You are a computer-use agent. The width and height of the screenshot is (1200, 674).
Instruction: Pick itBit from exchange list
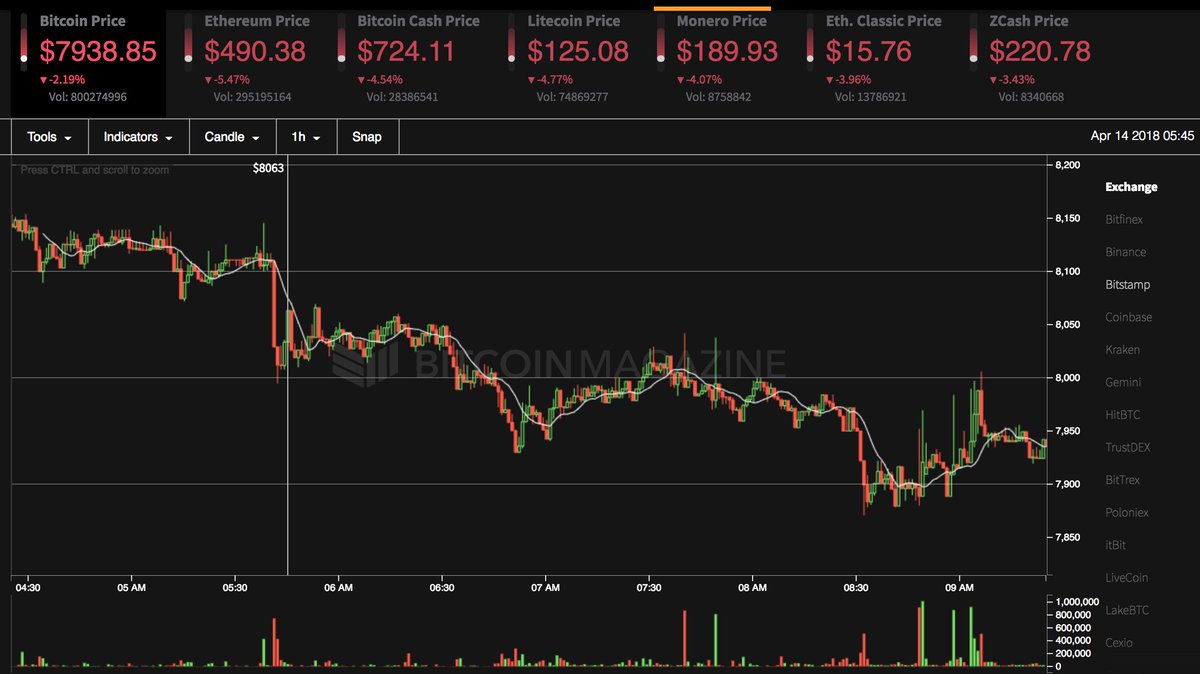pos(1115,545)
